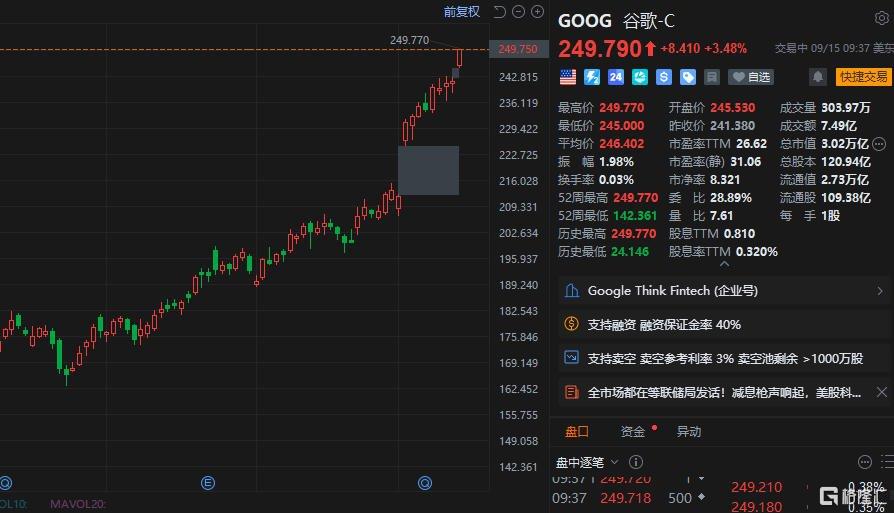Viewport: 894px width, 513px height.
Task: Click the US flag market icon
Action: tap(568, 77)
